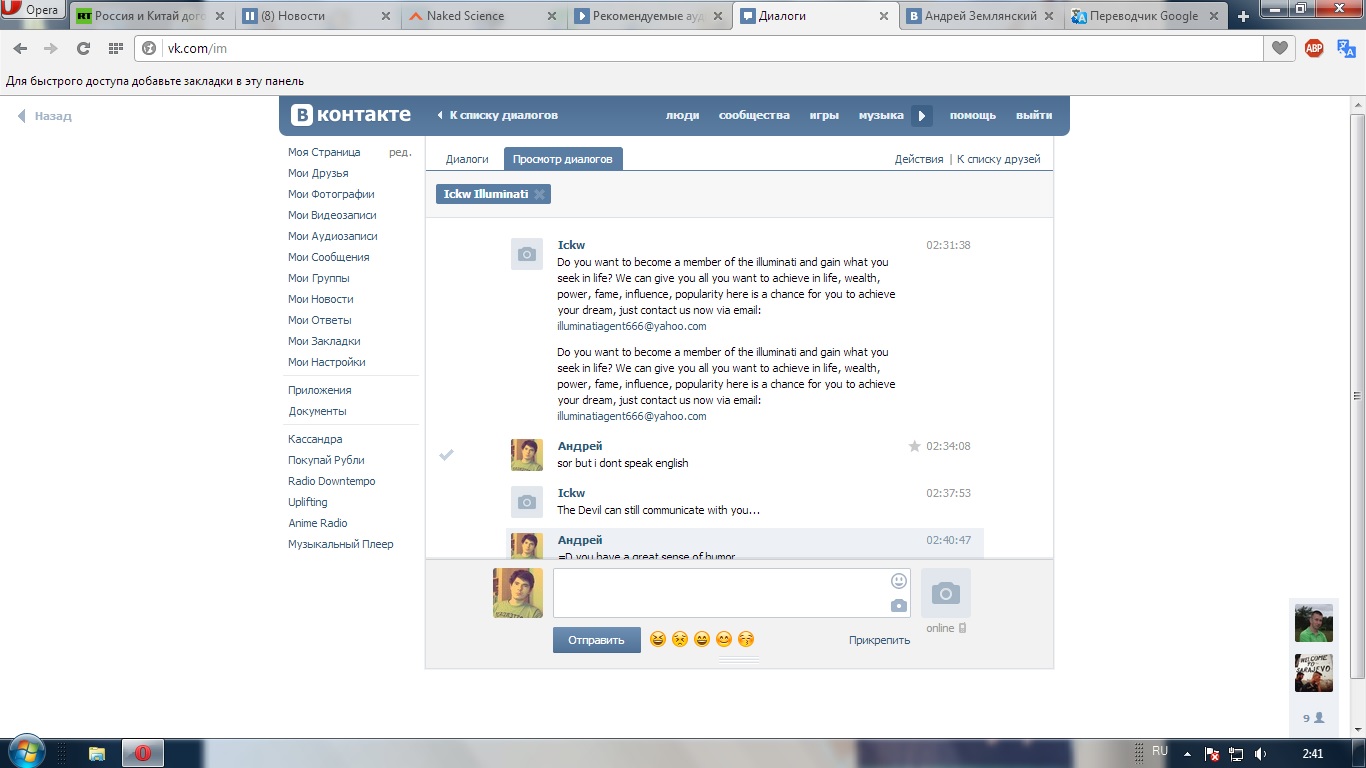Open Мои Сообщения in the sidebar
Screen dimensions: 1366x768
[329, 257]
